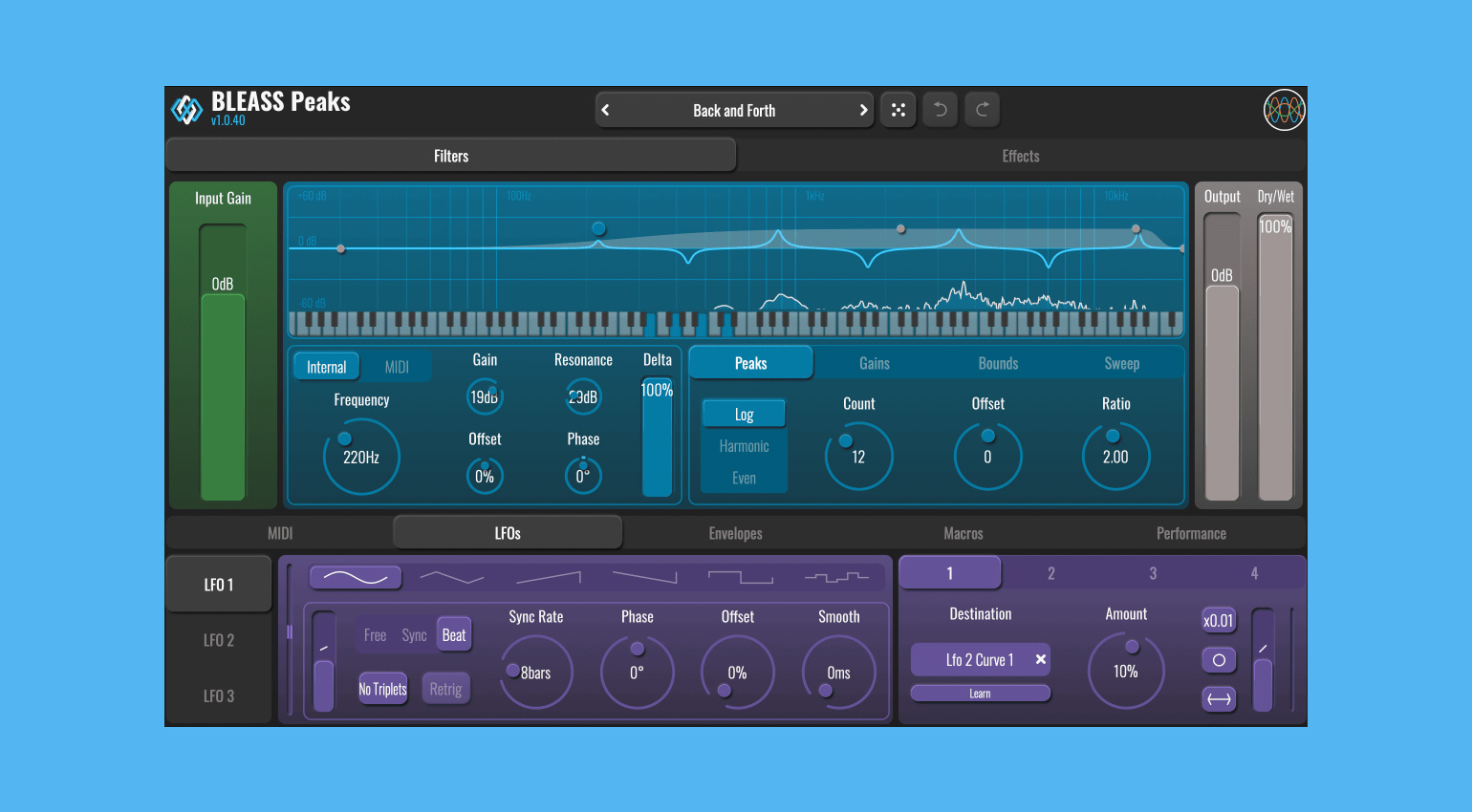This screenshot has height=812, width=1472.
Task: Enable Retrig for LFO 1
Action: [x=445, y=689]
